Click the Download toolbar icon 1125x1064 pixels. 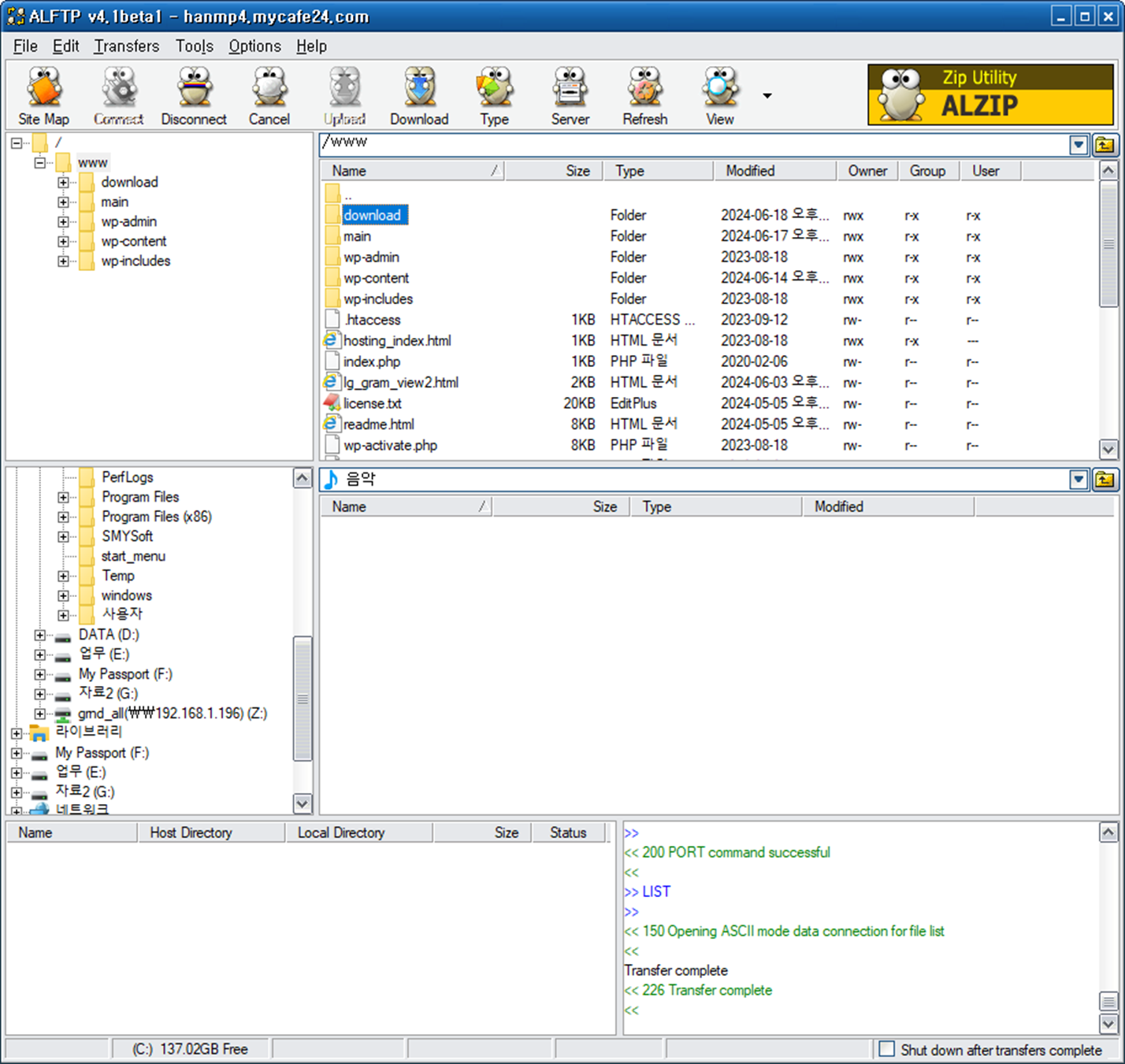coord(419,94)
